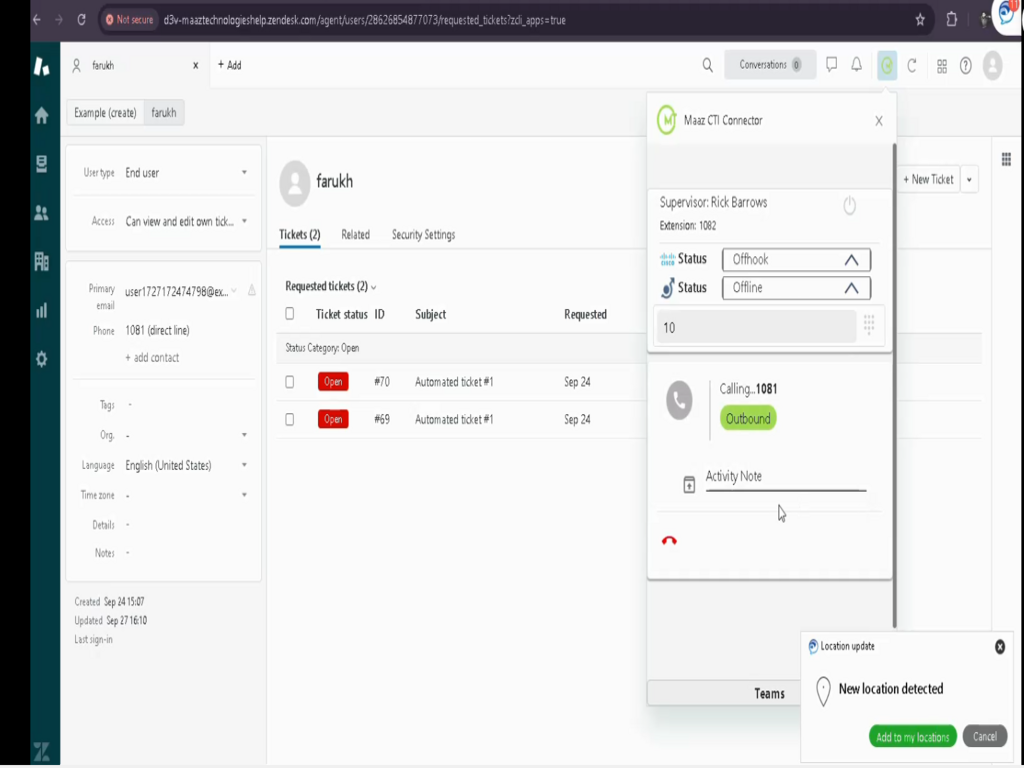Click the Activity Note input field
1024x768 pixels.
[x=785, y=477]
